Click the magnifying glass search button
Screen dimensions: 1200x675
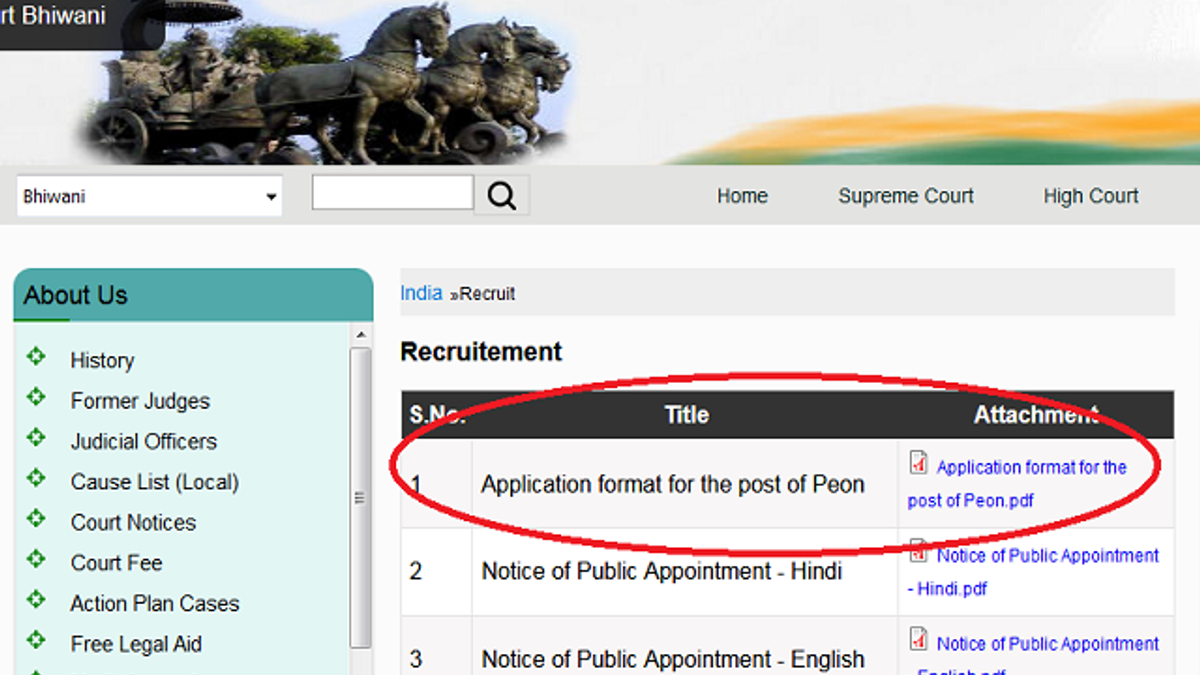pos(501,196)
